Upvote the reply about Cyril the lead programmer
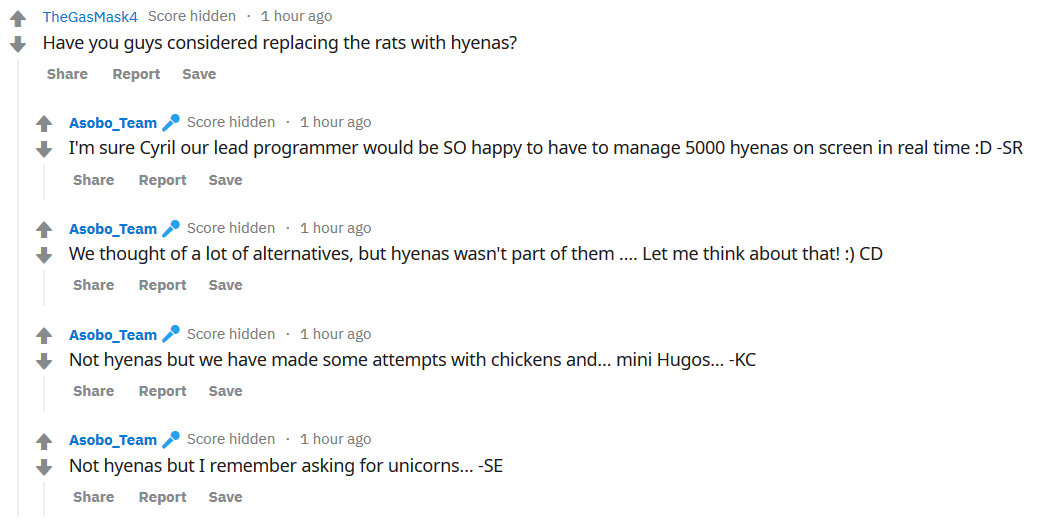 coord(43,124)
